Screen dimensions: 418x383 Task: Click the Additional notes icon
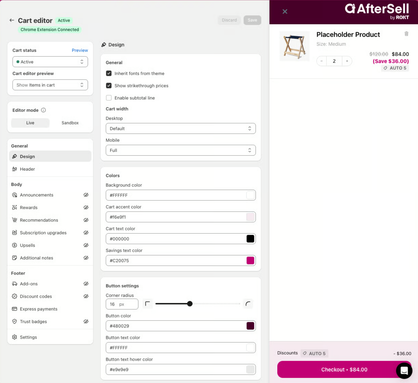(14, 258)
